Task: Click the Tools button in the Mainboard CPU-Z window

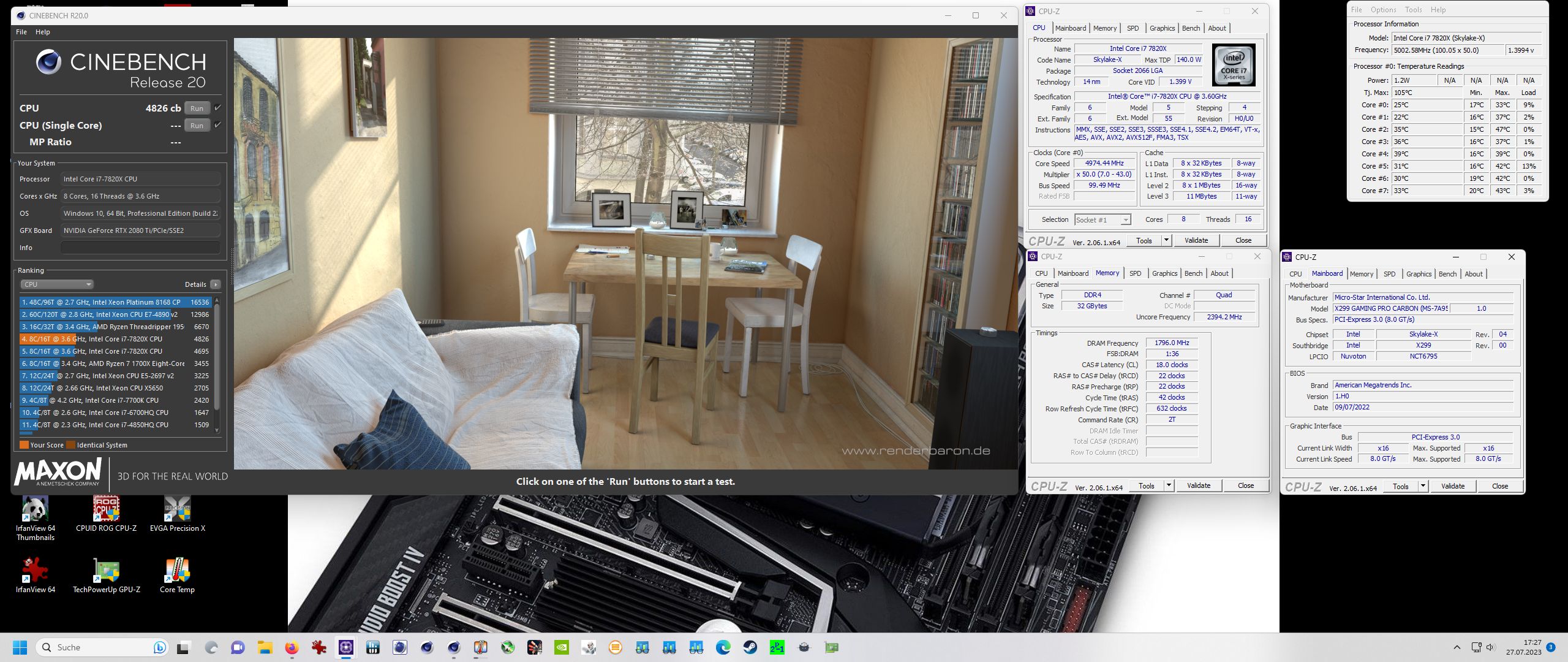Action: 1401,486
